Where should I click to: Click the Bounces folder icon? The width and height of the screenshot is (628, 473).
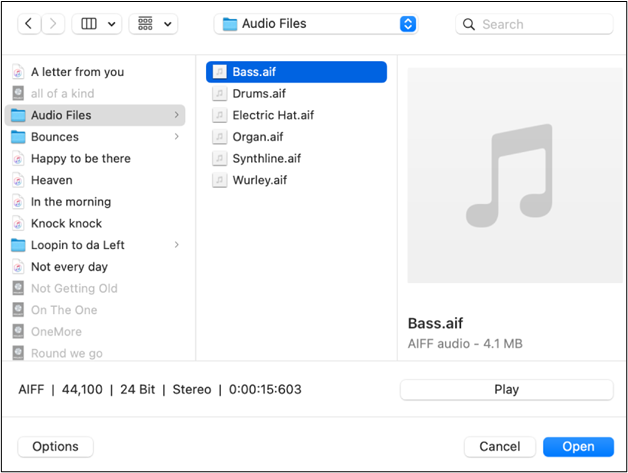point(18,137)
